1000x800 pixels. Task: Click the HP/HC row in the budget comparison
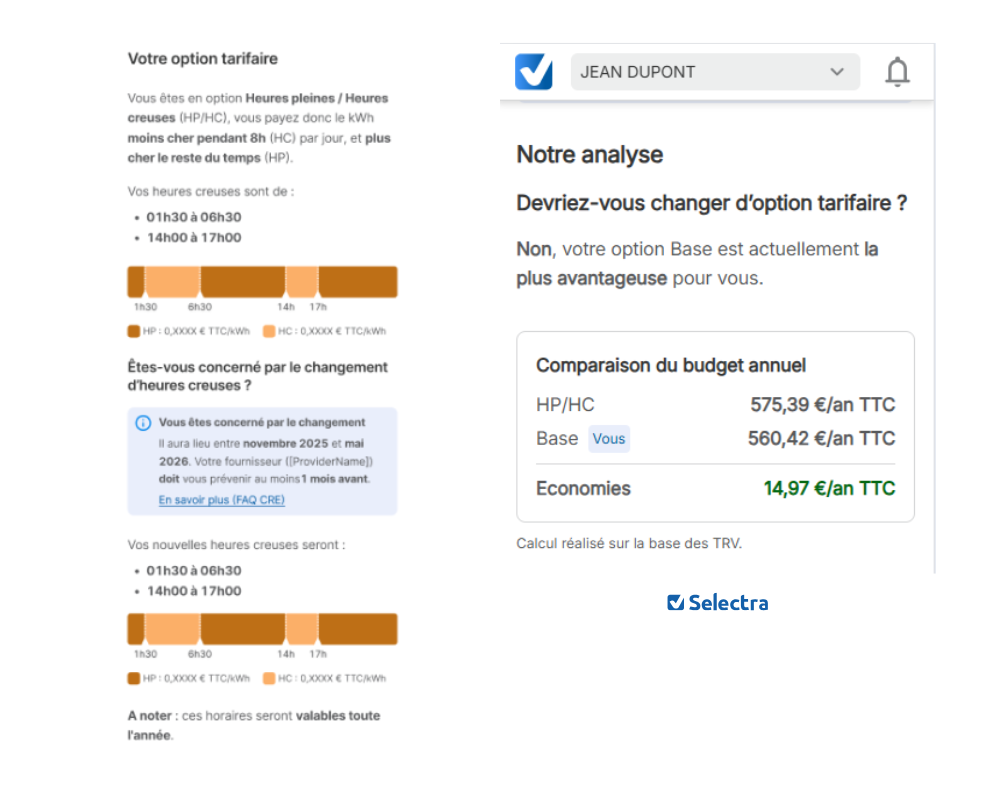[x=715, y=404]
